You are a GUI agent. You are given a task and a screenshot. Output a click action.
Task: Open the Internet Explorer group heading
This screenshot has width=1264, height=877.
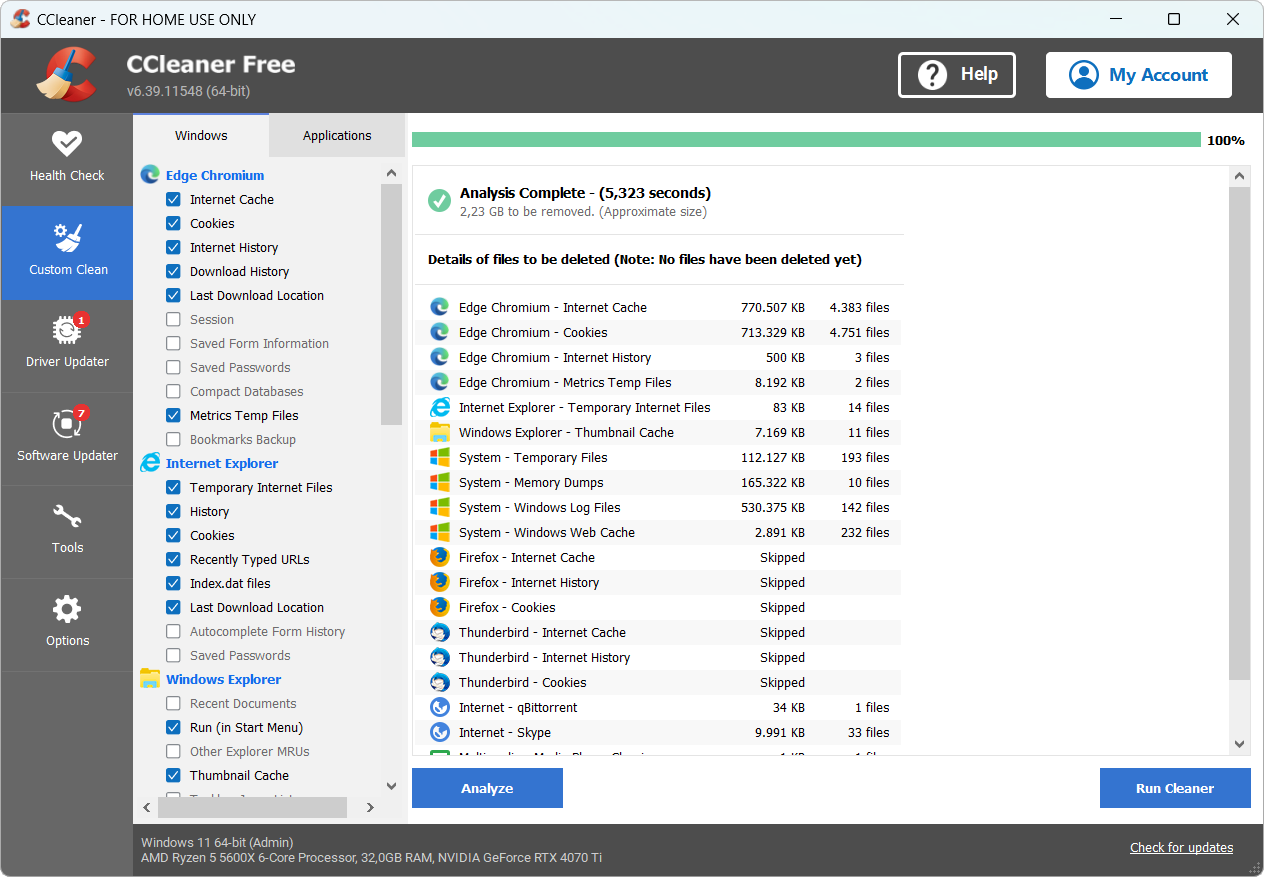click(222, 463)
